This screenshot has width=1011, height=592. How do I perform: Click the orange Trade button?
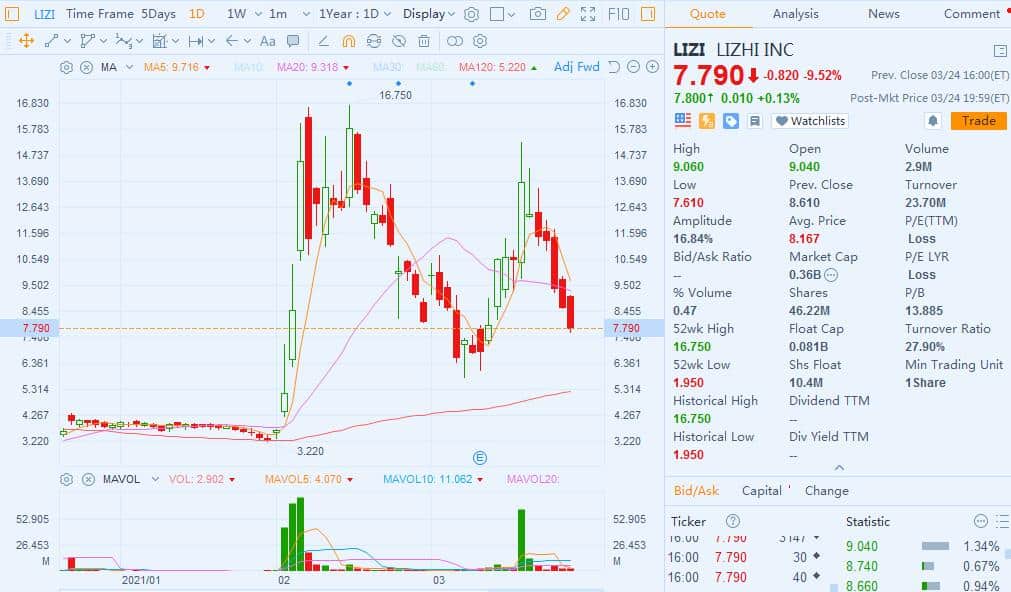977,120
